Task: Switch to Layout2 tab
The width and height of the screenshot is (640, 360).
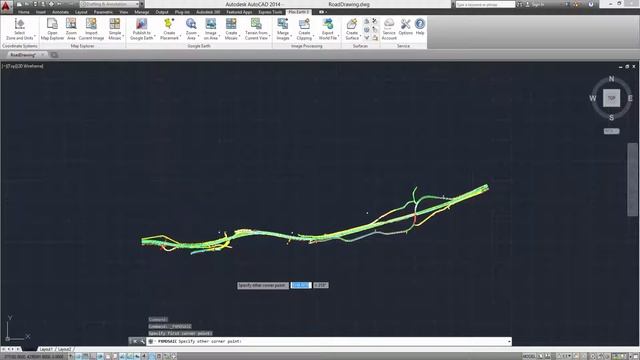Action: (x=64, y=349)
